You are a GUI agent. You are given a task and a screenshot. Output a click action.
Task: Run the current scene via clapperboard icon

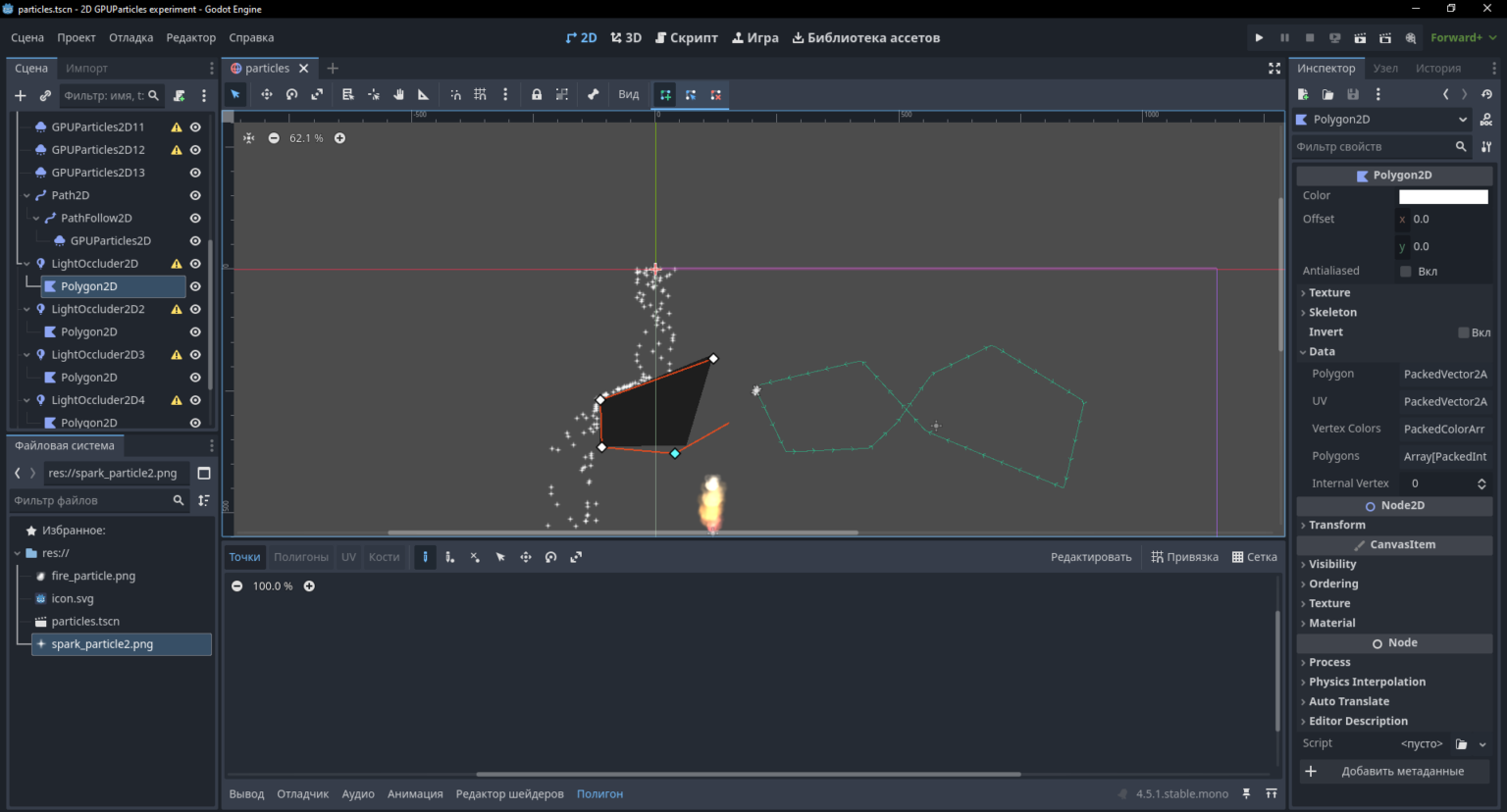1360,38
